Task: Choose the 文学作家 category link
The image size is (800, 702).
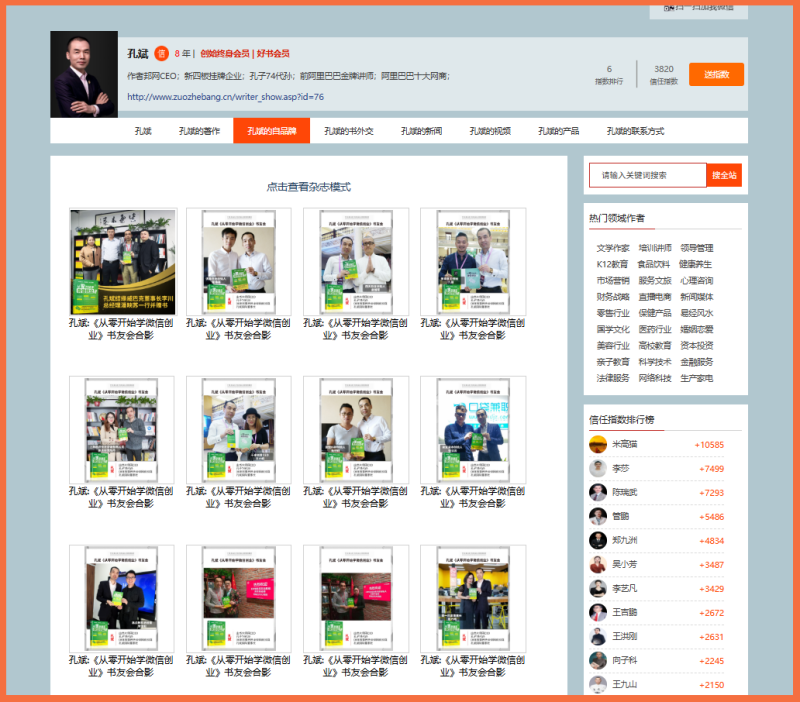Action: pos(613,248)
